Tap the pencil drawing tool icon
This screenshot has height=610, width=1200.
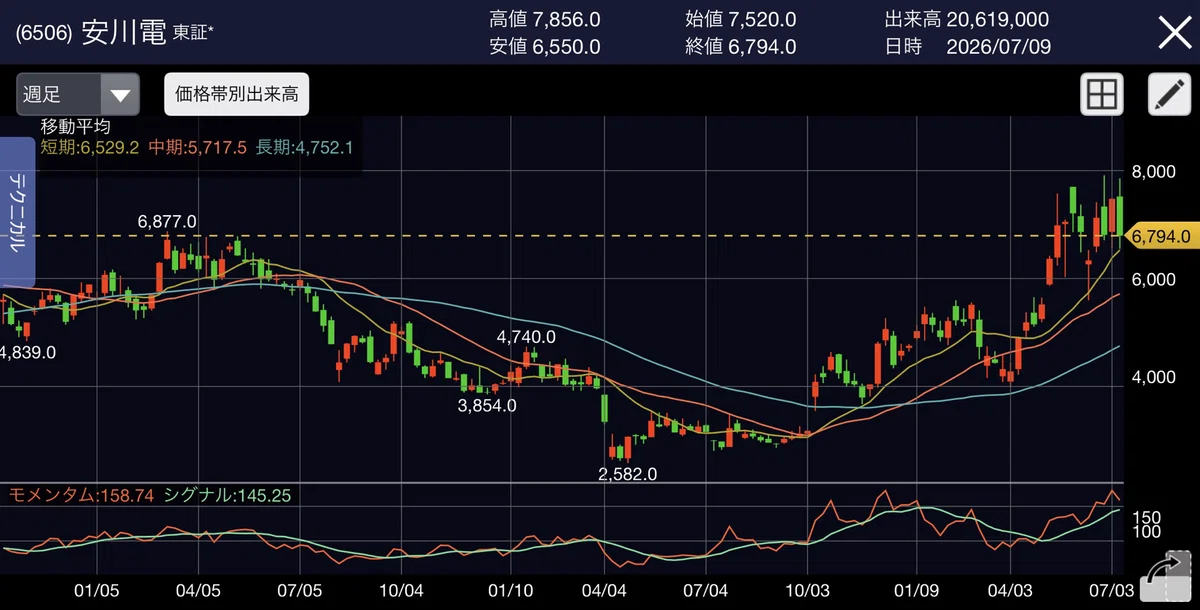click(x=1167, y=95)
